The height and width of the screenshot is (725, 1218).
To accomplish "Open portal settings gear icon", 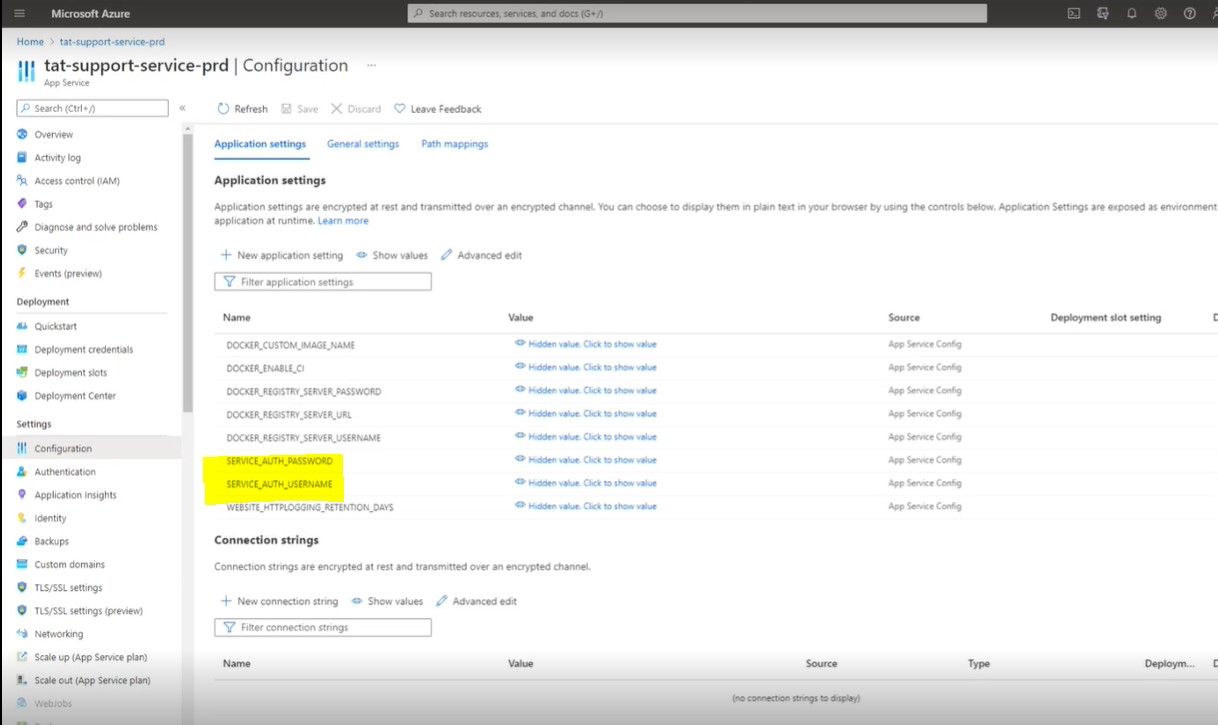I will point(1161,13).
